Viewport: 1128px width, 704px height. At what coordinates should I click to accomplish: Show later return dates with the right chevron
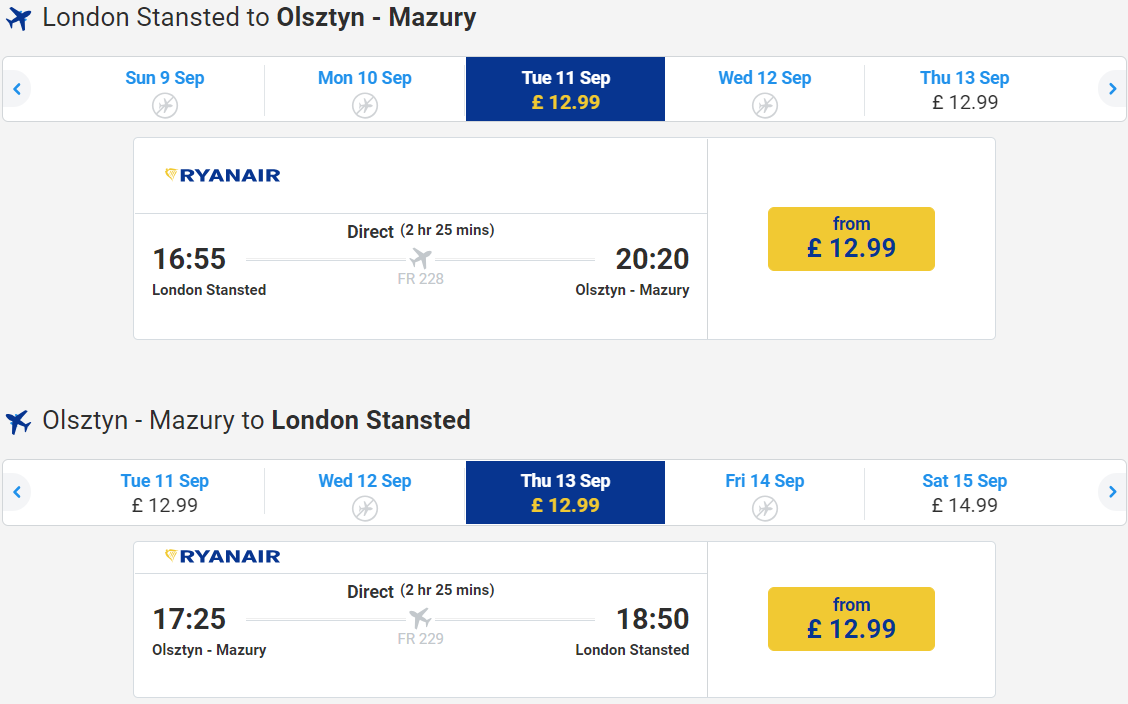(x=1112, y=493)
